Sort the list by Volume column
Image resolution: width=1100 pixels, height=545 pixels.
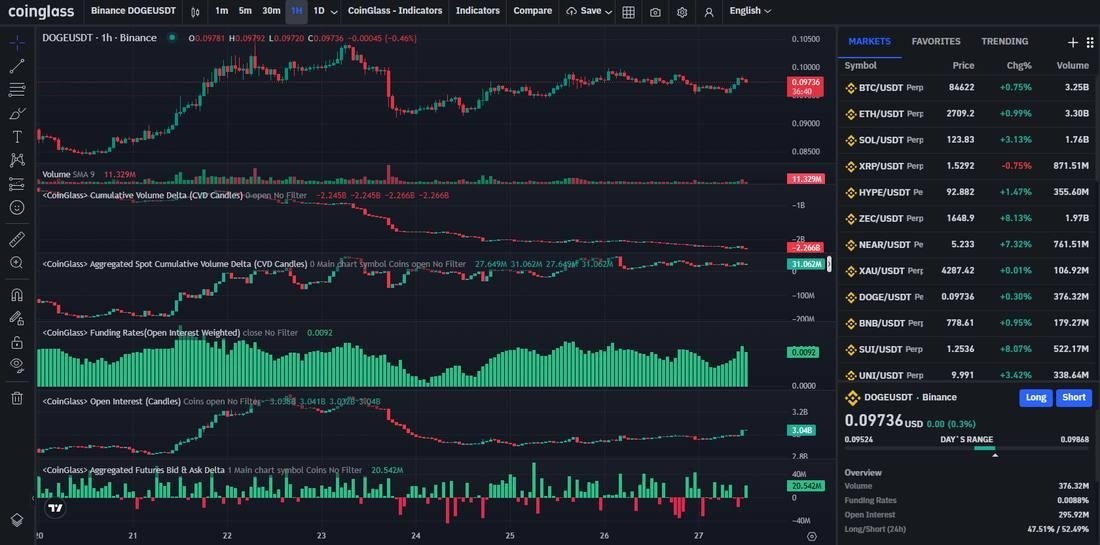point(1073,65)
